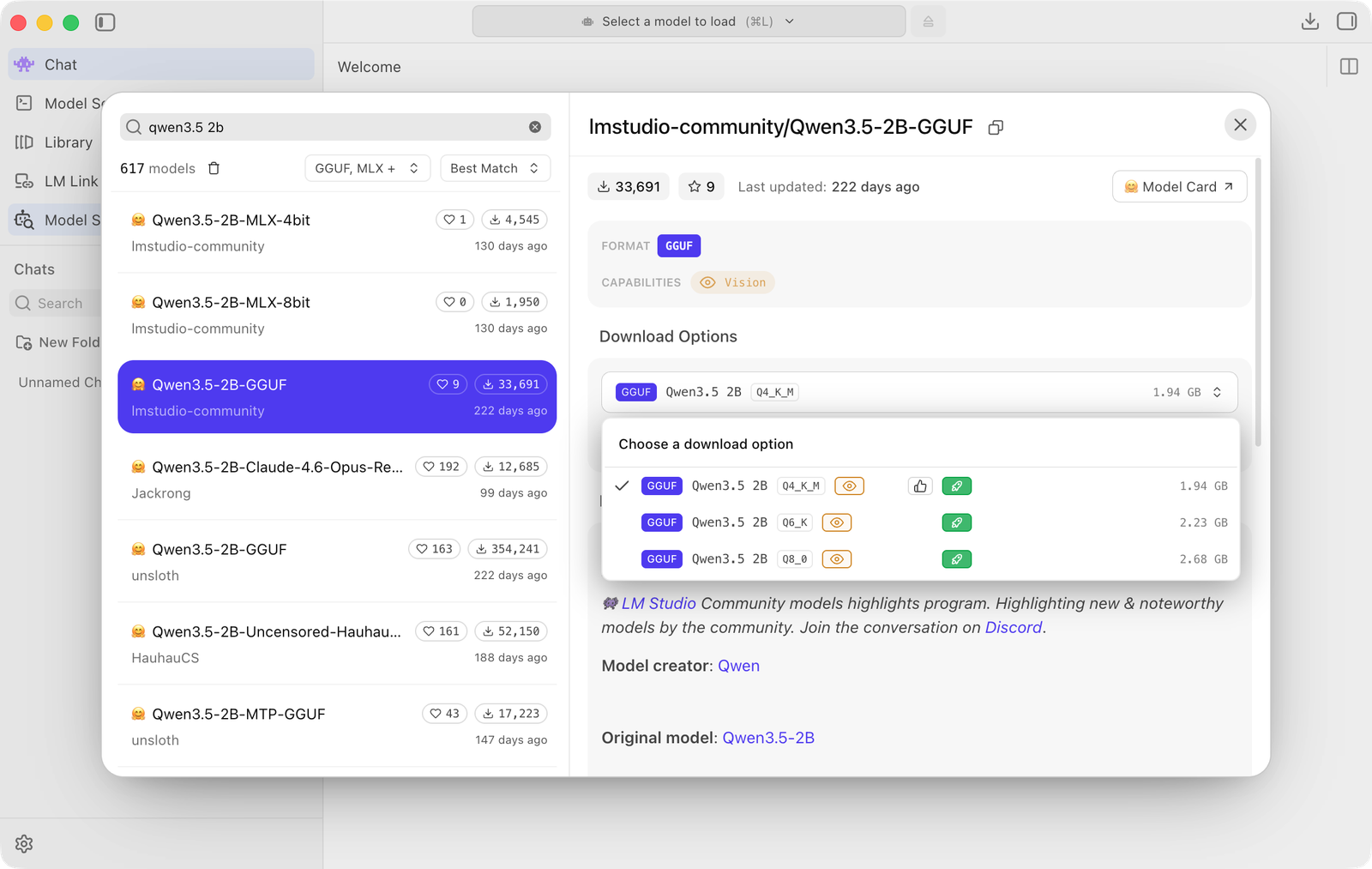Select Qwen3.5-2B-MLX-8bit in results
1372x869 pixels.
337,315
